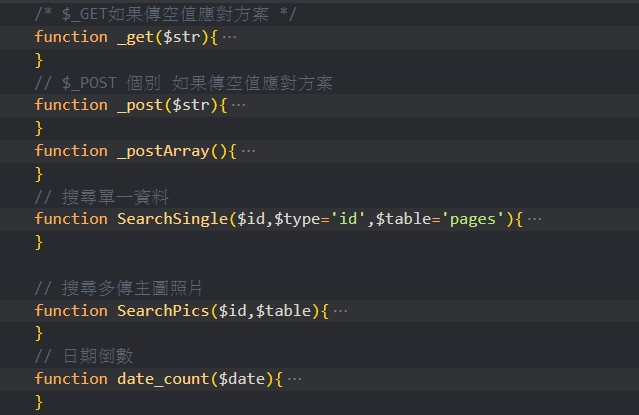Place cursor on SearchPics function name
The height and width of the screenshot is (415, 639).
[x=164, y=311]
